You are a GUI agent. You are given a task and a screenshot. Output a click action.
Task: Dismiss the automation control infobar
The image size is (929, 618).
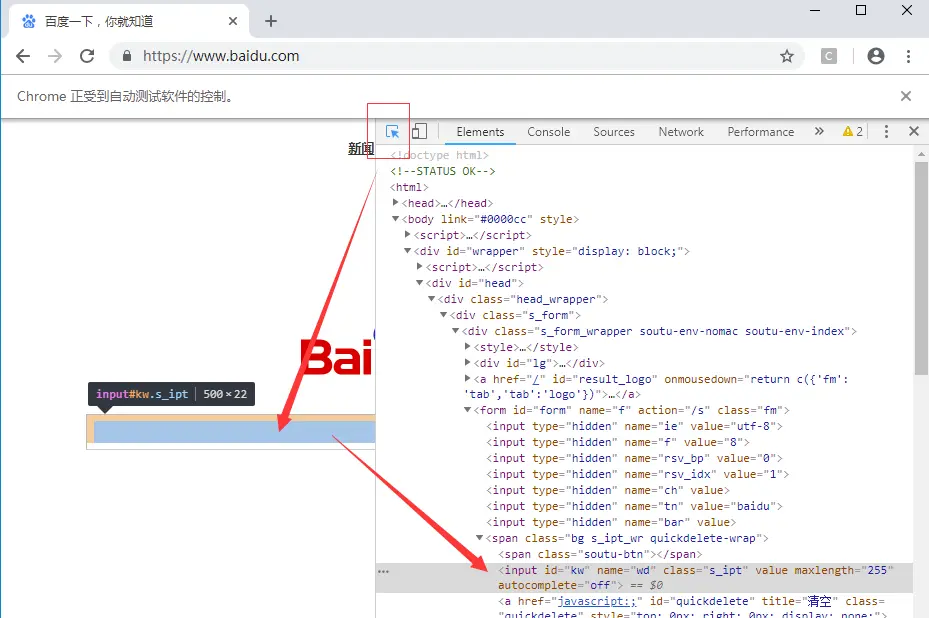tap(905, 96)
